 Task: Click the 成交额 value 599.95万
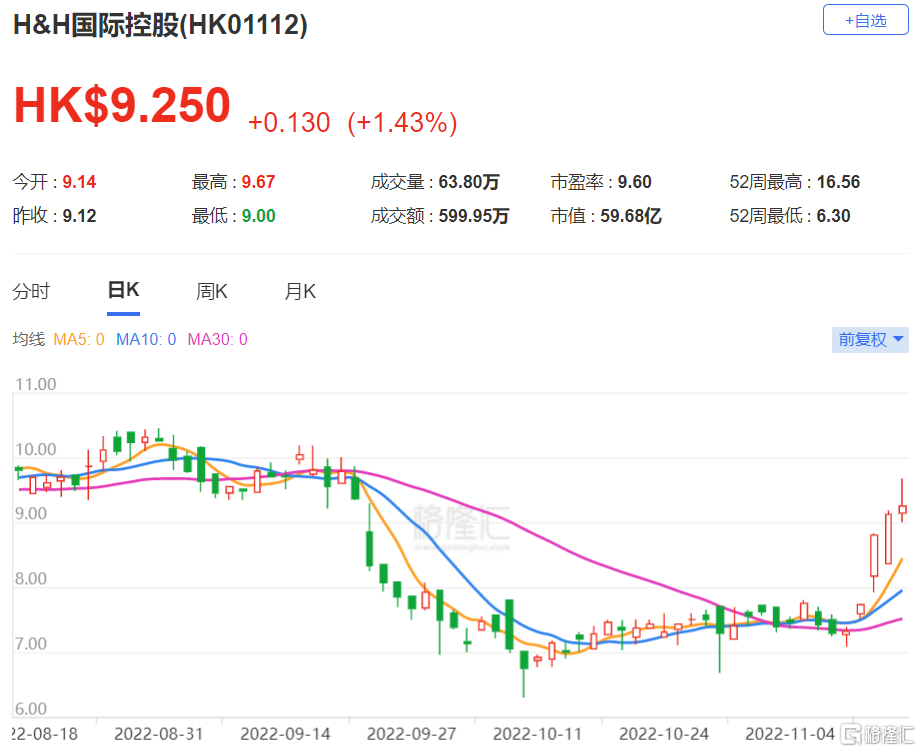click(473, 216)
